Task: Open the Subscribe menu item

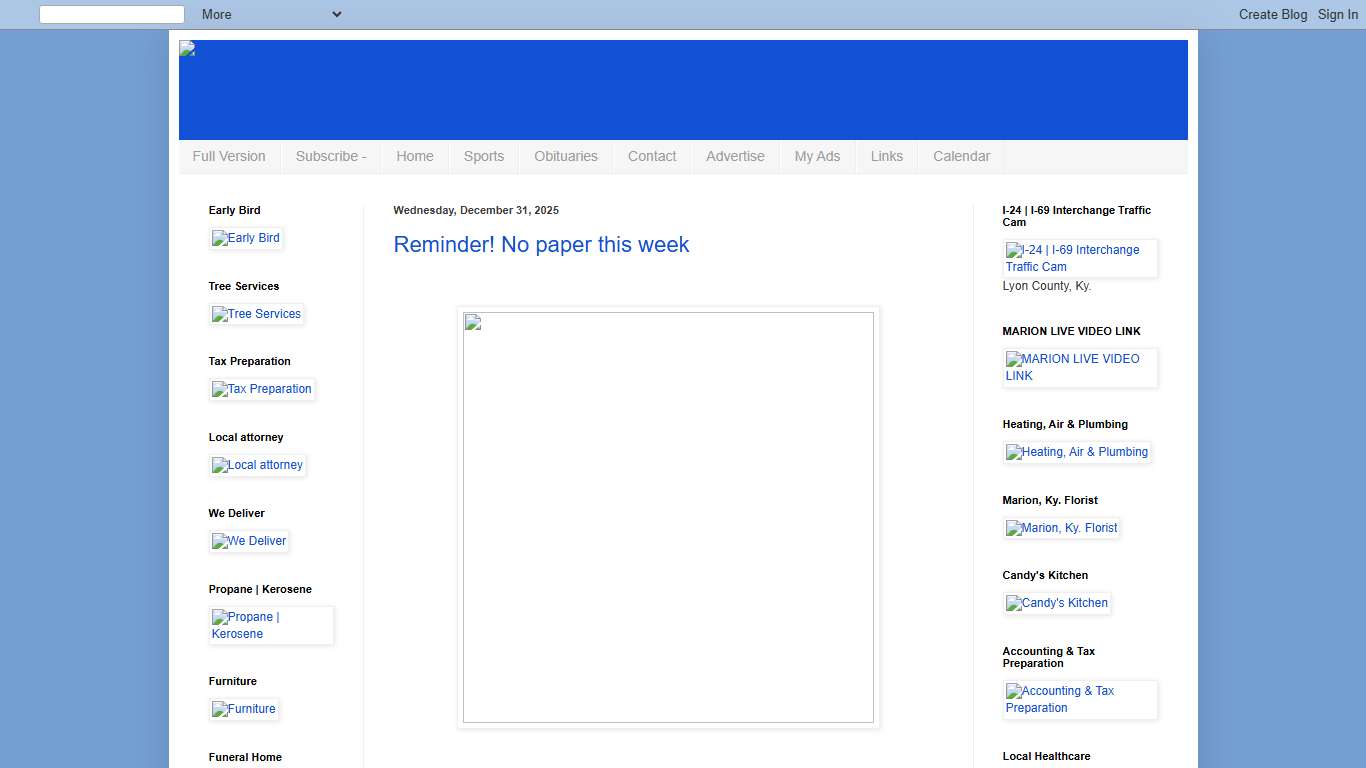Action: 331,156
